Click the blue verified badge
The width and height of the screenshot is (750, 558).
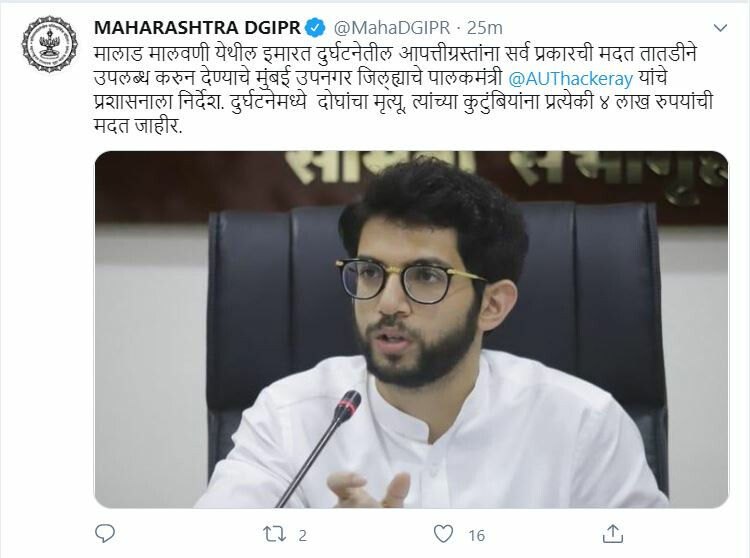tap(316, 28)
